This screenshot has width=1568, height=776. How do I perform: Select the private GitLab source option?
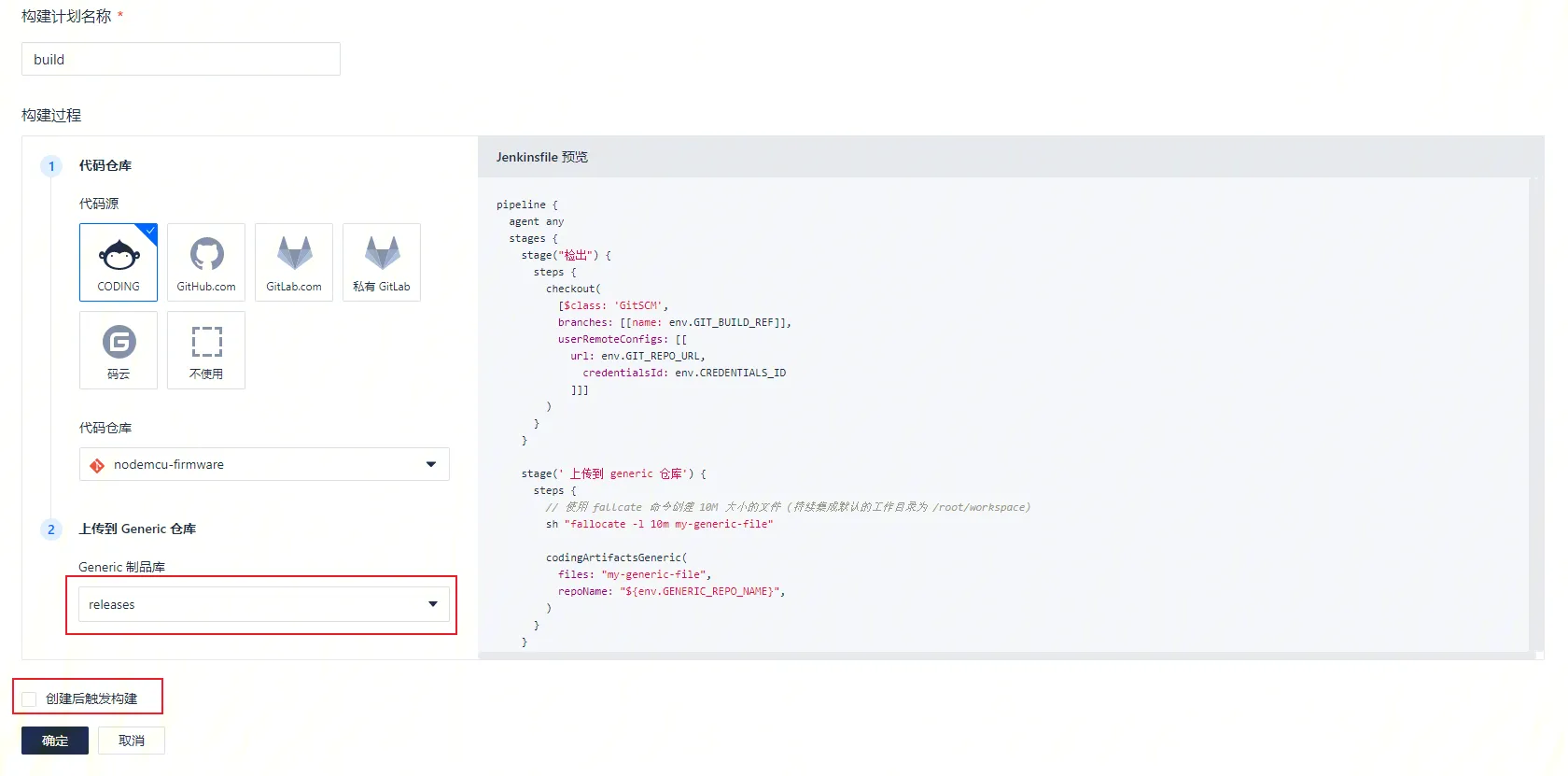coord(382,262)
